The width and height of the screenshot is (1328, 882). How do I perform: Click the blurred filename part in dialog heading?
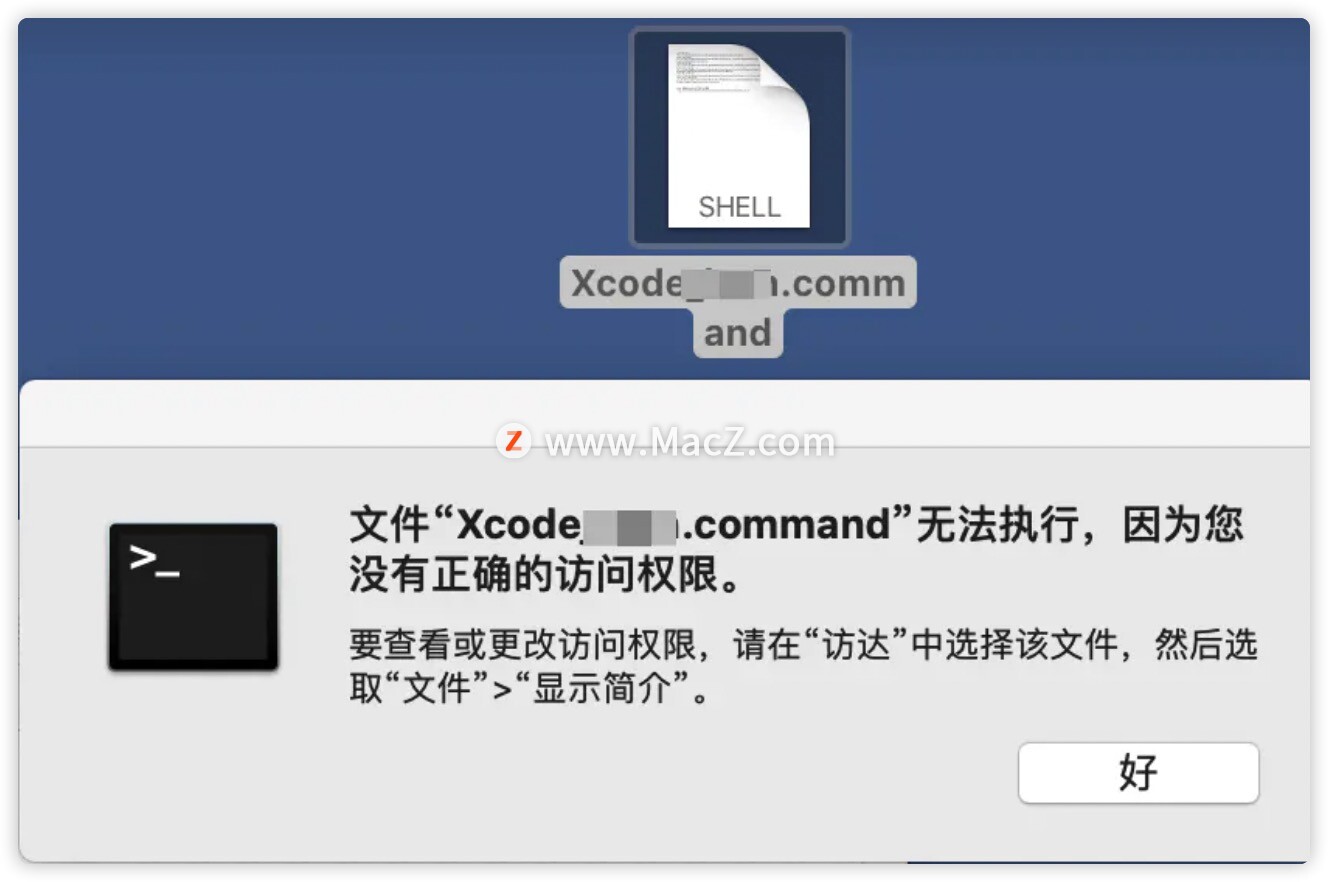pos(630,526)
